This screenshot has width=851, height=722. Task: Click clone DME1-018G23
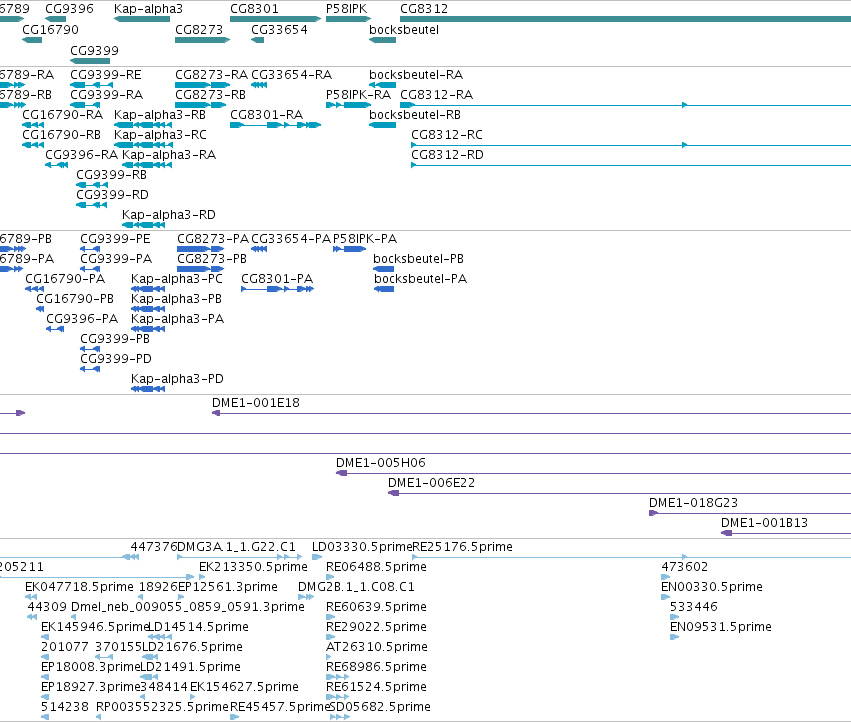coord(694,503)
